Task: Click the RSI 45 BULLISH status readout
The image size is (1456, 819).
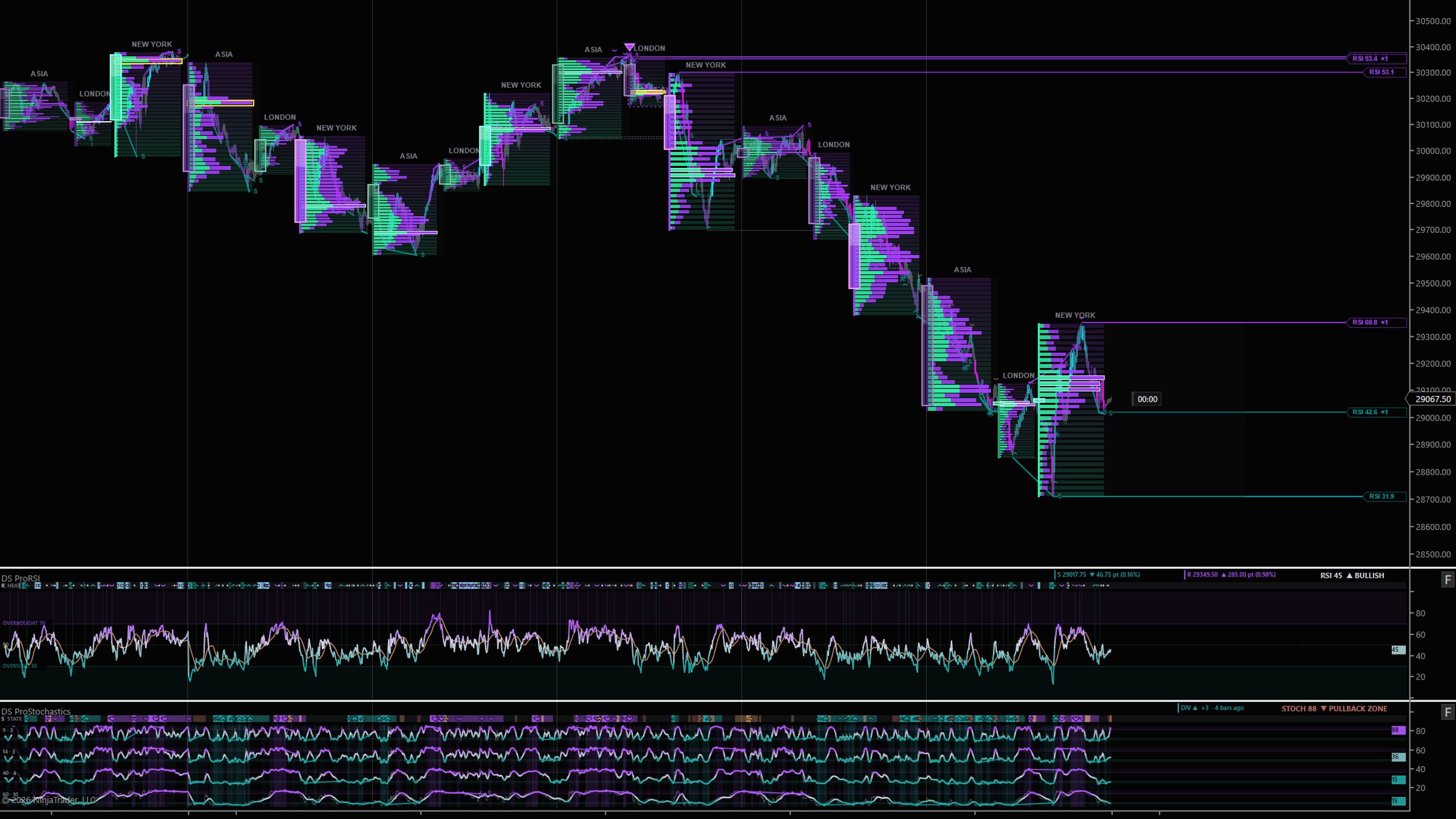Action: pyautogui.click(x=1352, y=576)
